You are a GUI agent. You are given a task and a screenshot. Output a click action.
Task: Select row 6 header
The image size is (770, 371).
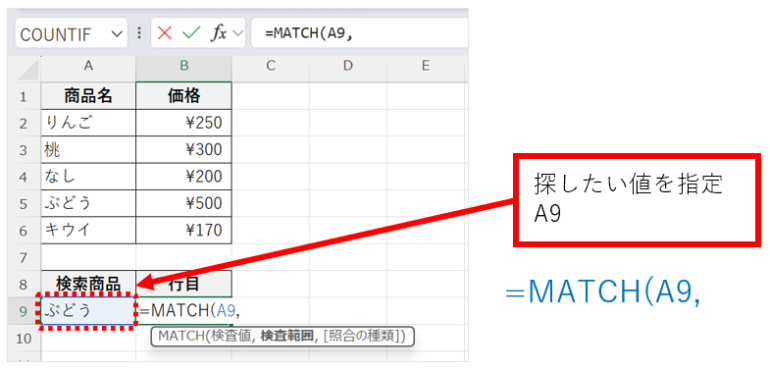(24, 230)
